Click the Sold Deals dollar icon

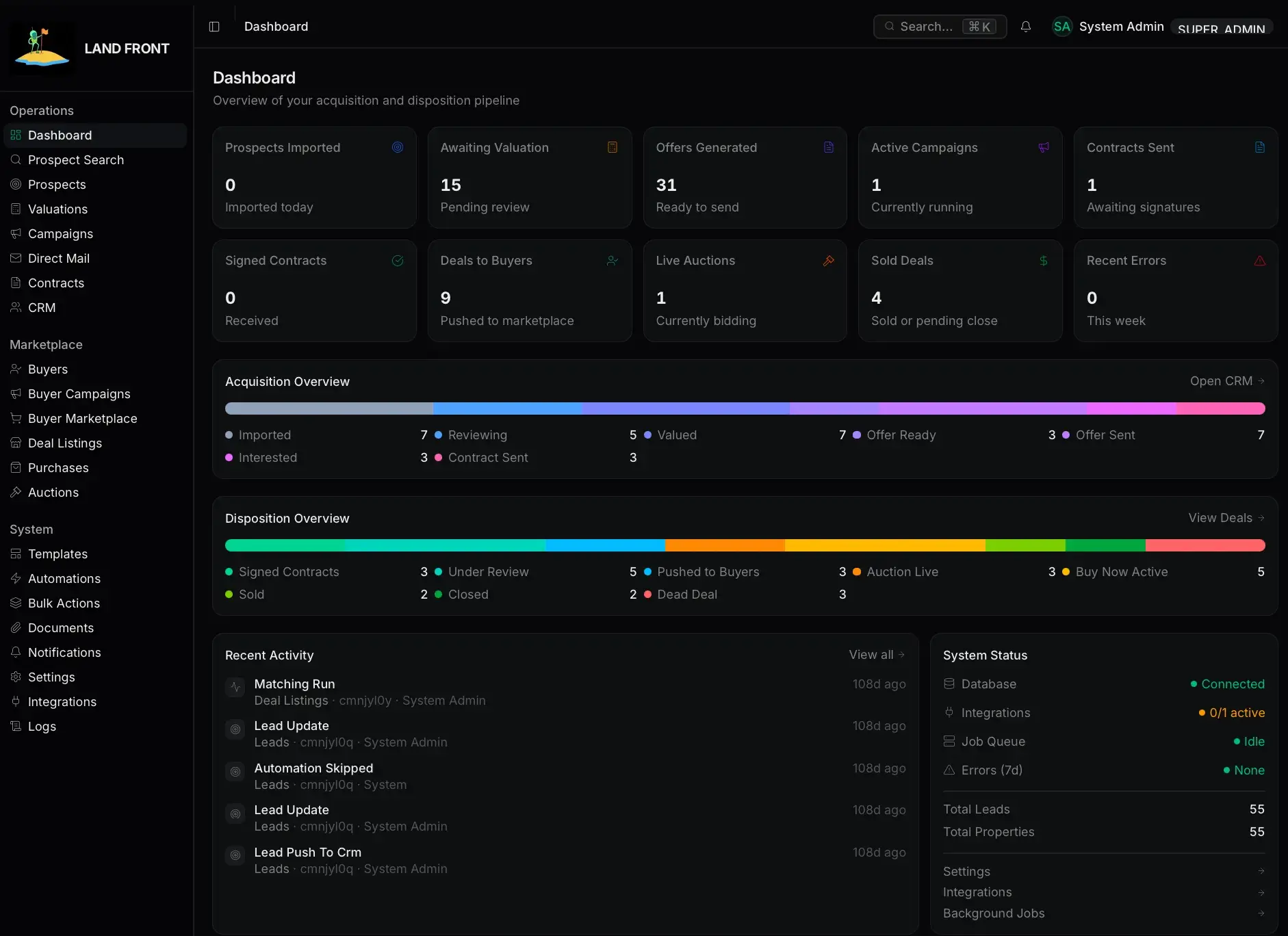pyautogui.click(x=1044, y=261)
